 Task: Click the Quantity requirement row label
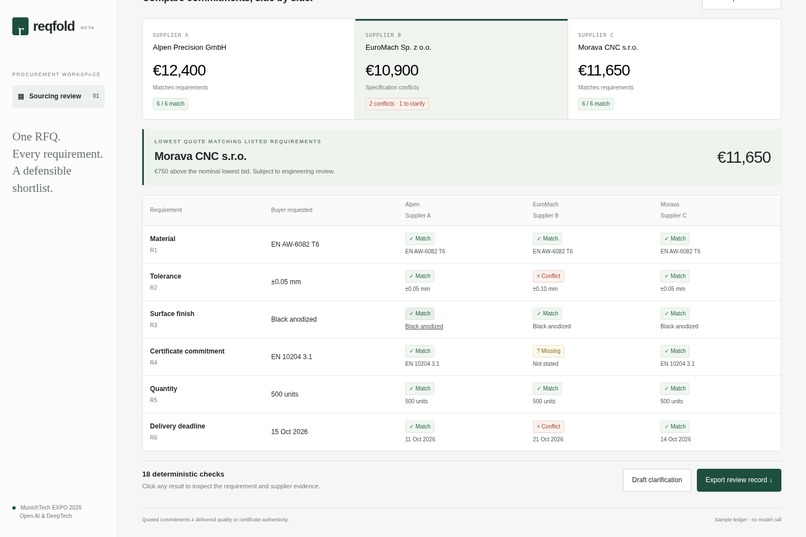[163, 388]
